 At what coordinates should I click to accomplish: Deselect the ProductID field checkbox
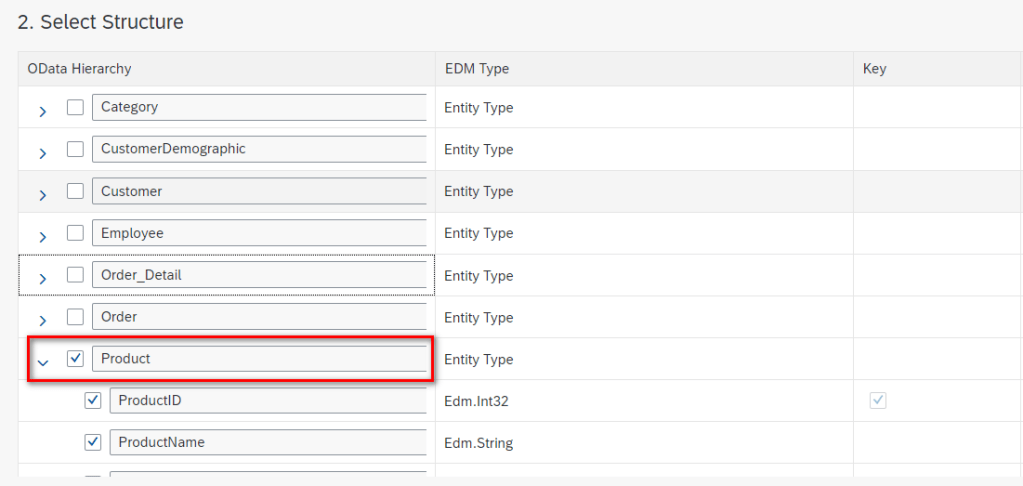tap(93, 401)
